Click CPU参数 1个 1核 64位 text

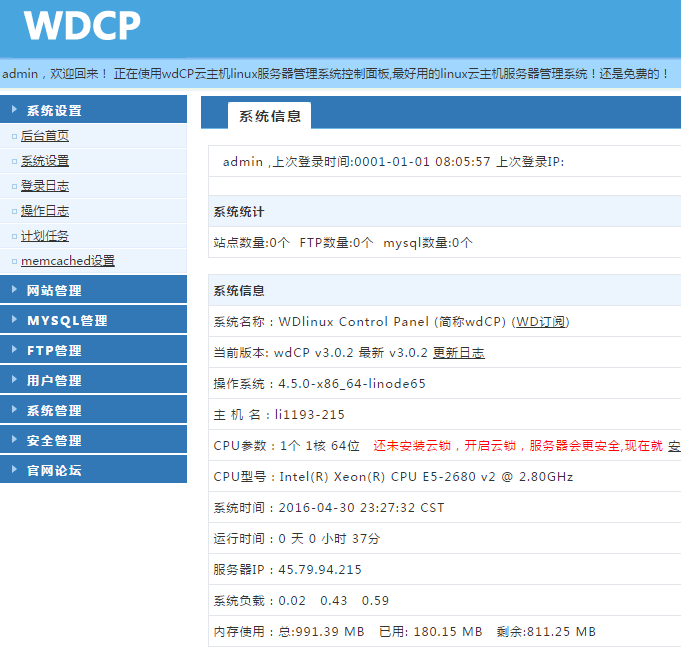tap(286, 446)
